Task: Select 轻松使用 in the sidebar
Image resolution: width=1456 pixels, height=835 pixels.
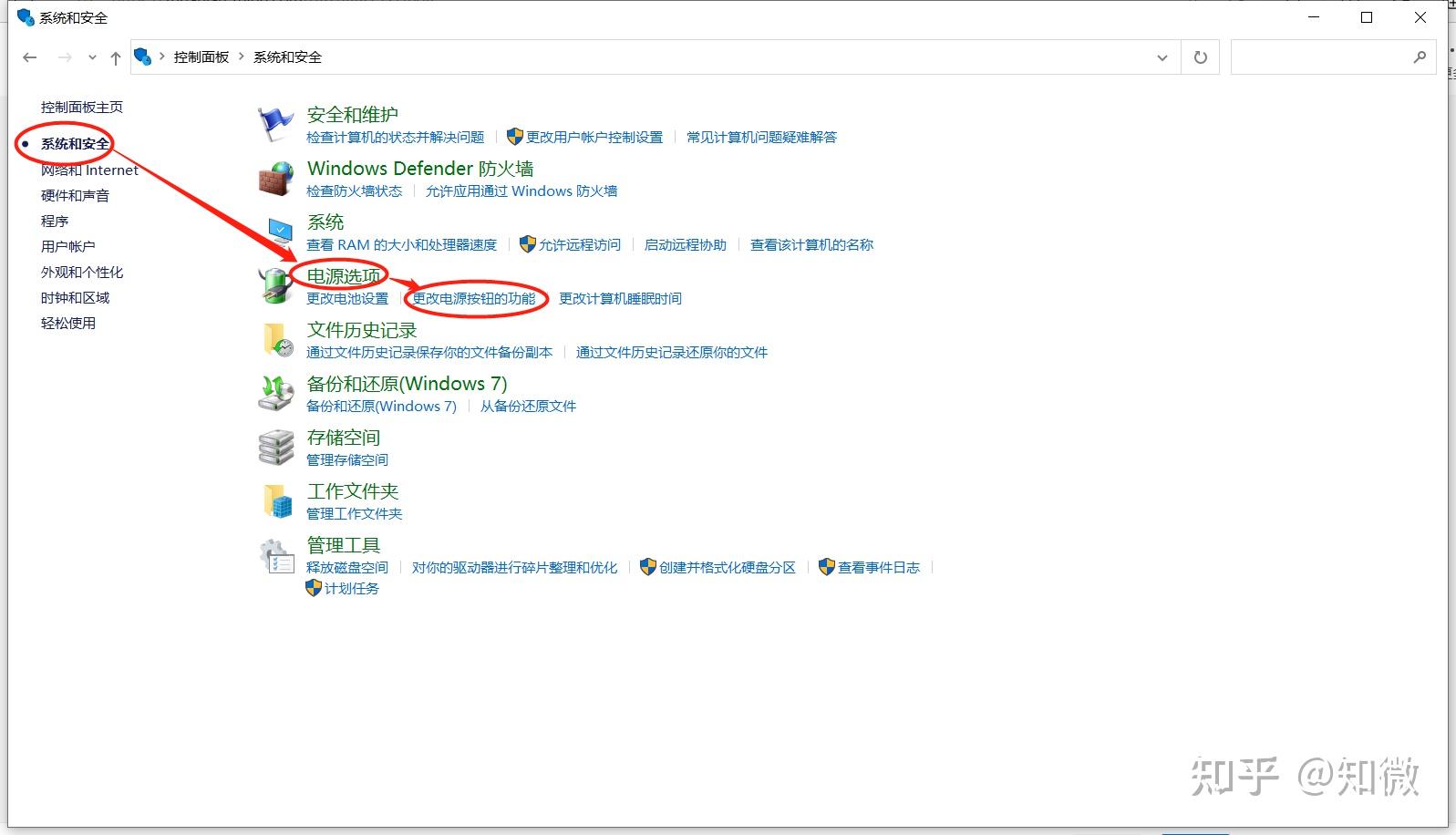Action: (x=68, y=323)
